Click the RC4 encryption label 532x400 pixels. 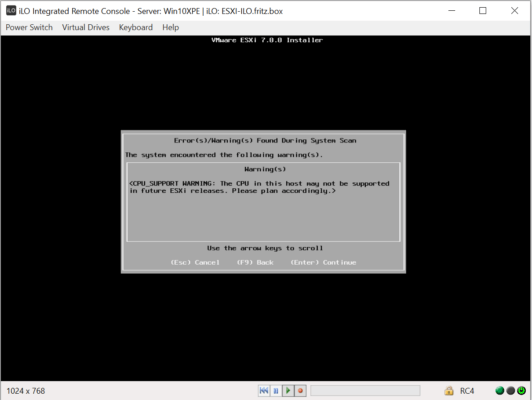click(467, 391)
